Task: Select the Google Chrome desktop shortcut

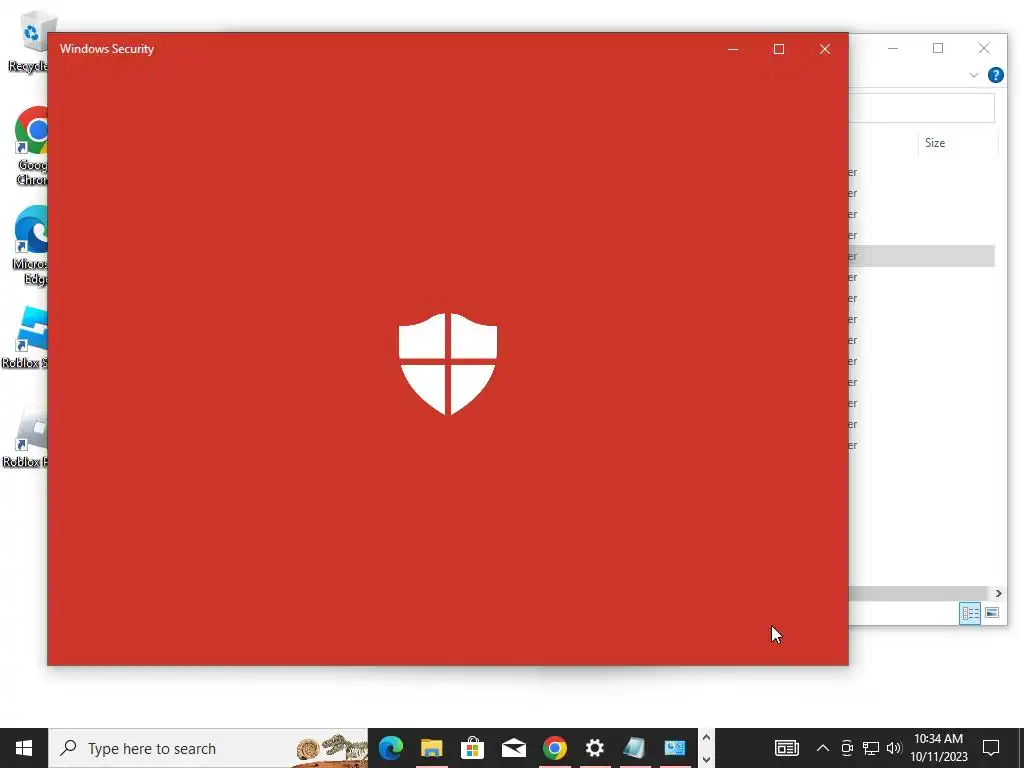Action: click(x=31, y=146)
